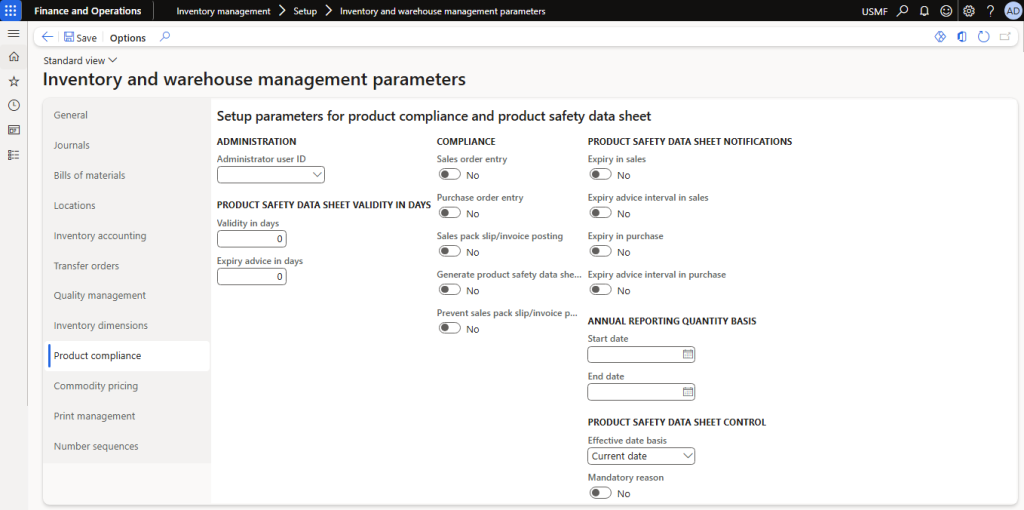Click the notifications bell icon
Viewport: 1024px width, 510px height.
(924, 11)
